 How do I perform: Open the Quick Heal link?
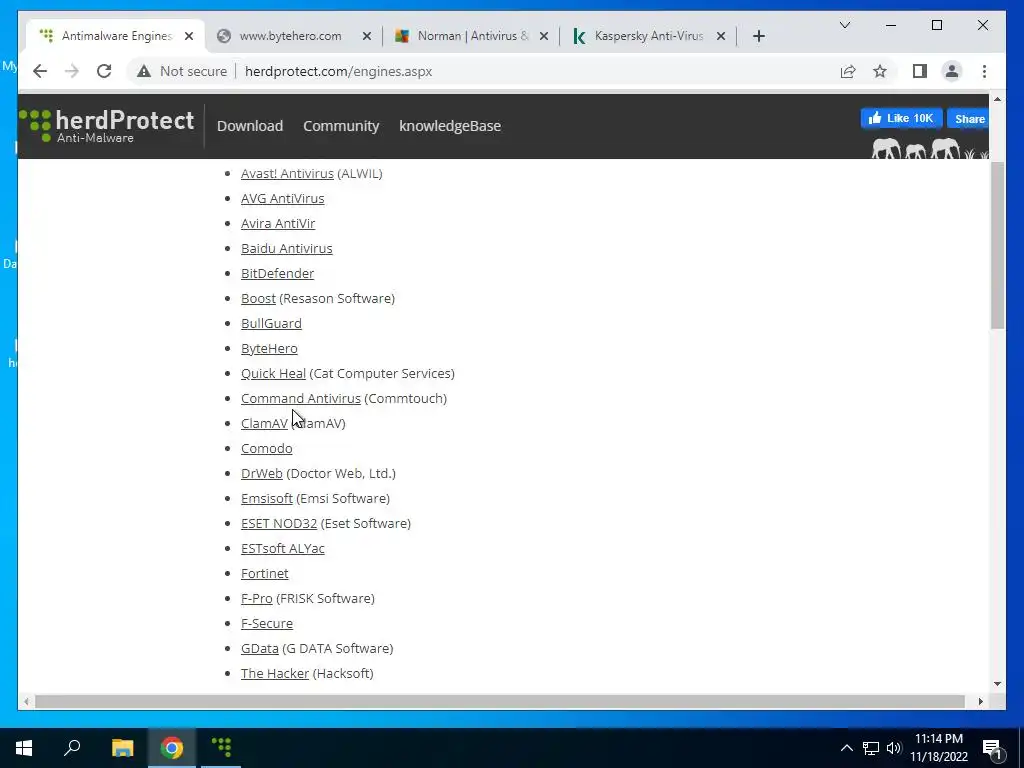click(x=273, y=374)
